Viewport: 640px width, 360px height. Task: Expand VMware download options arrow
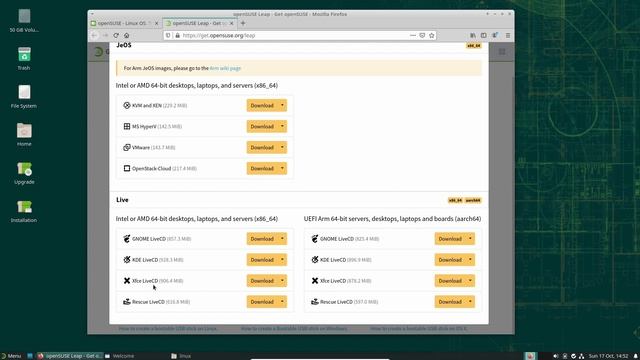pos(282,147)
